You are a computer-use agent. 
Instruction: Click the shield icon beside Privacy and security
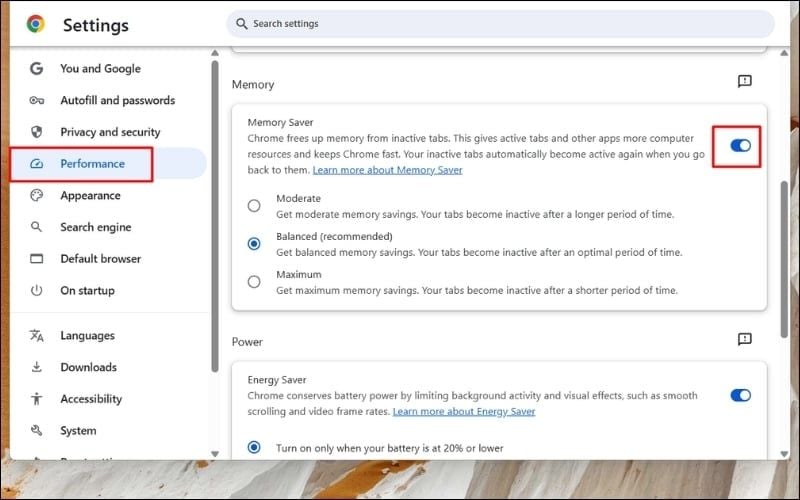[x=36, y=132]
